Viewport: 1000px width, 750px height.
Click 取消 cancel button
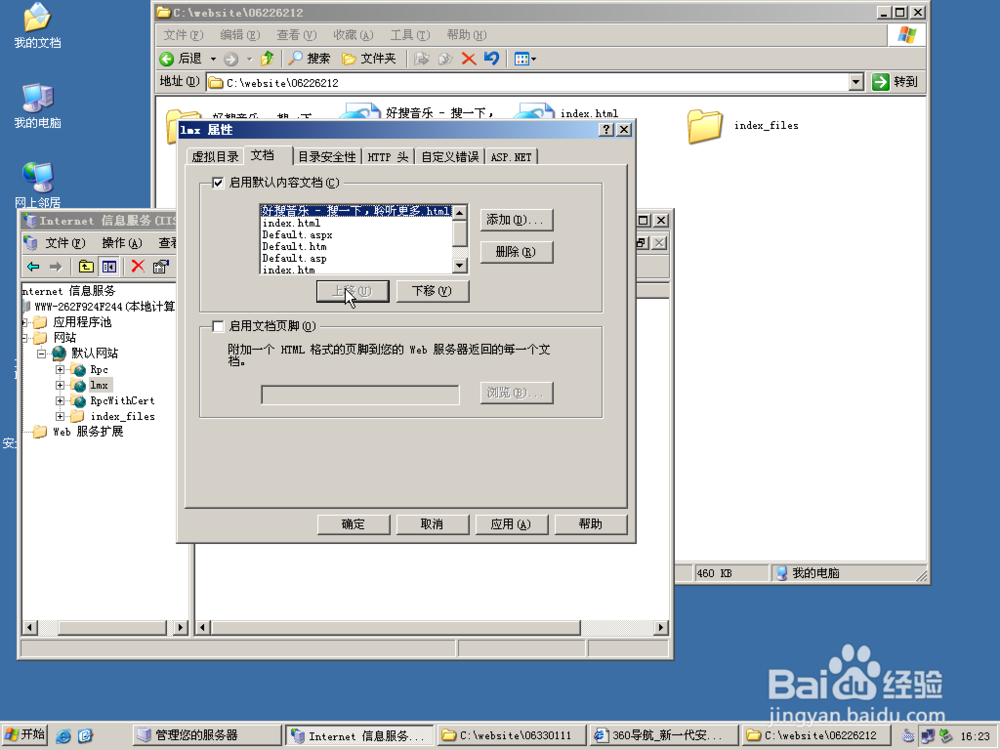click(432, 524)
